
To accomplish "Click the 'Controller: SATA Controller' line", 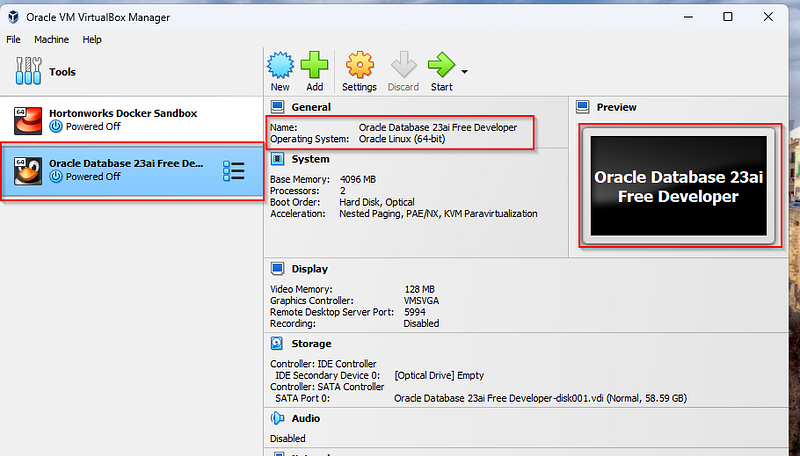I will (x=327, y=387).
